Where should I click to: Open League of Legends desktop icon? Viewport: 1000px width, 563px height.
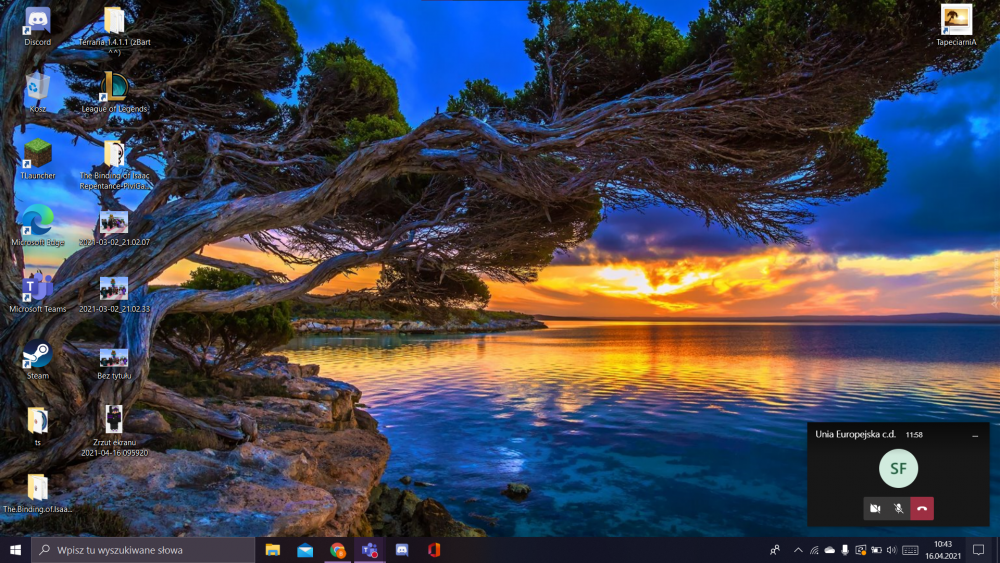pos(114,88)
